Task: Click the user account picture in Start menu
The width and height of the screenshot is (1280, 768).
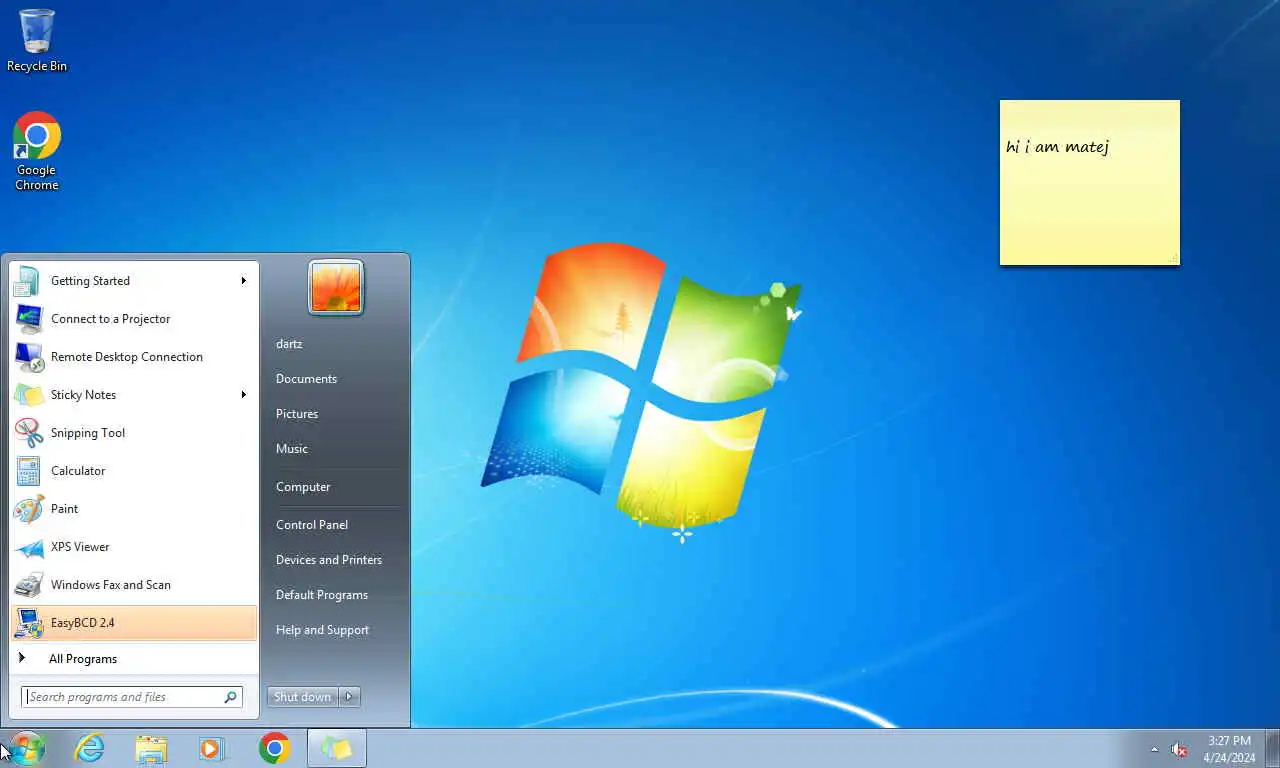Action: coord(336,287)
